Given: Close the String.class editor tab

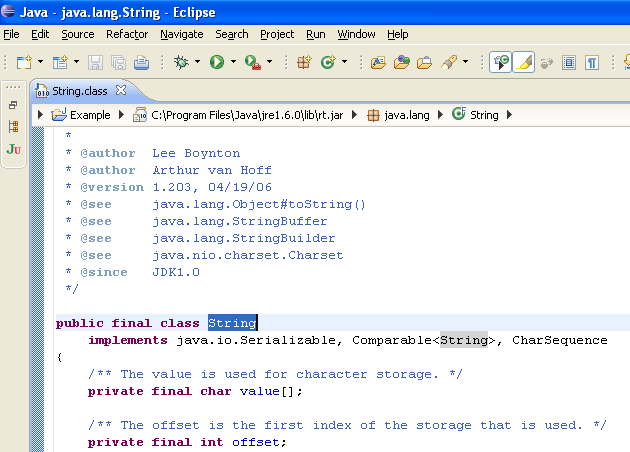Looking at the screenshot, I should tap(121, 90).
